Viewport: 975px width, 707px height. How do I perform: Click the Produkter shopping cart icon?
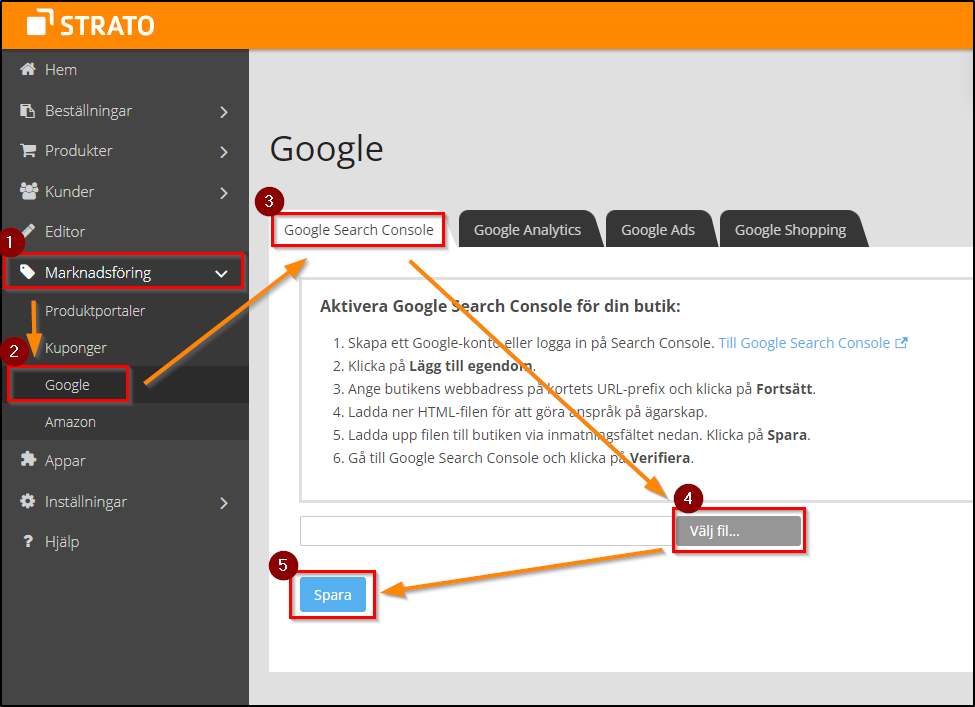[x=28, y=151]
